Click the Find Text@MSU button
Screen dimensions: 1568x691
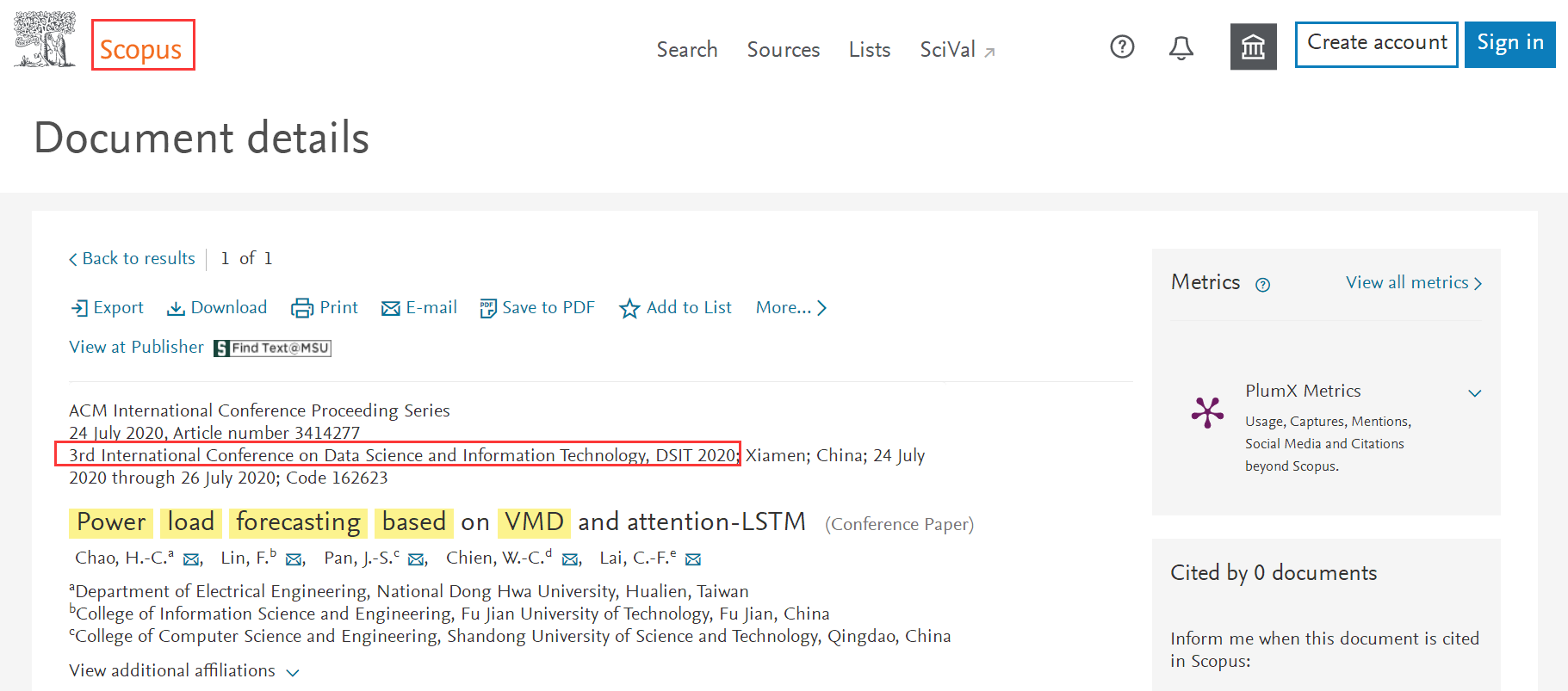[x=272, y=348]
